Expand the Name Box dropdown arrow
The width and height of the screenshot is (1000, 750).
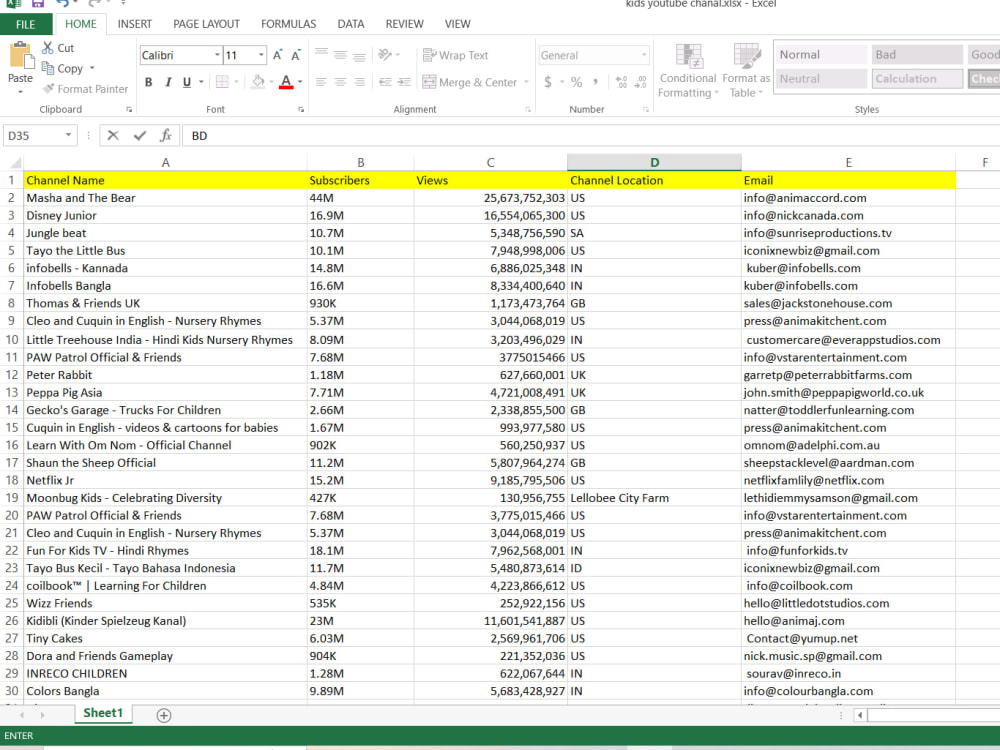click(68, 135)
